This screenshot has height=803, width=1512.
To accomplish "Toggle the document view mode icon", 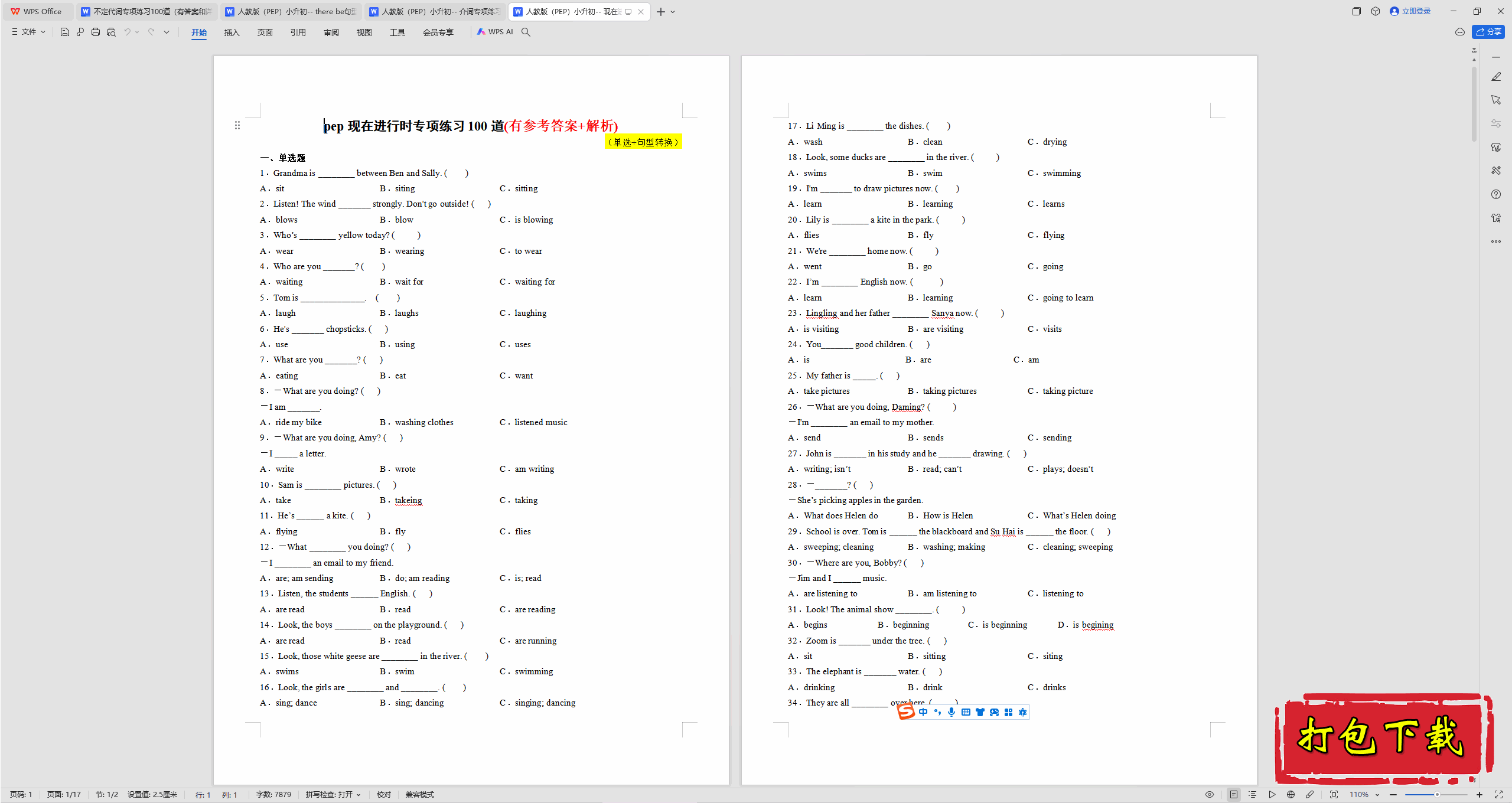I will tap(1232, 794).
